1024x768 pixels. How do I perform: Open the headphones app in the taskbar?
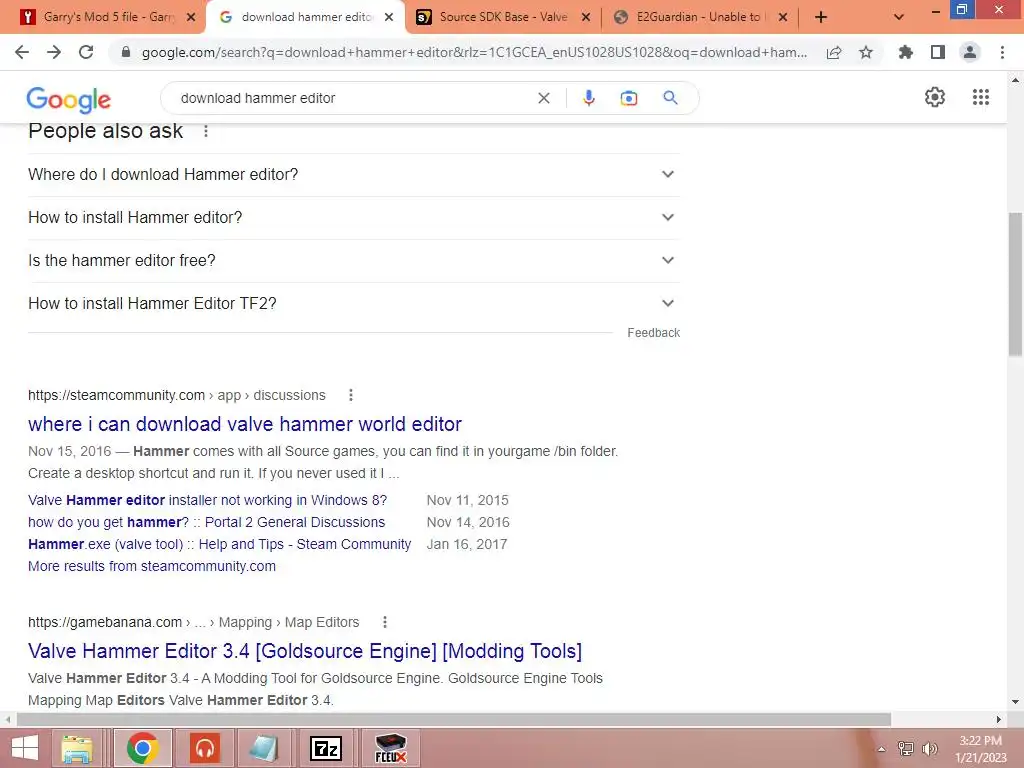coord(205,748)
